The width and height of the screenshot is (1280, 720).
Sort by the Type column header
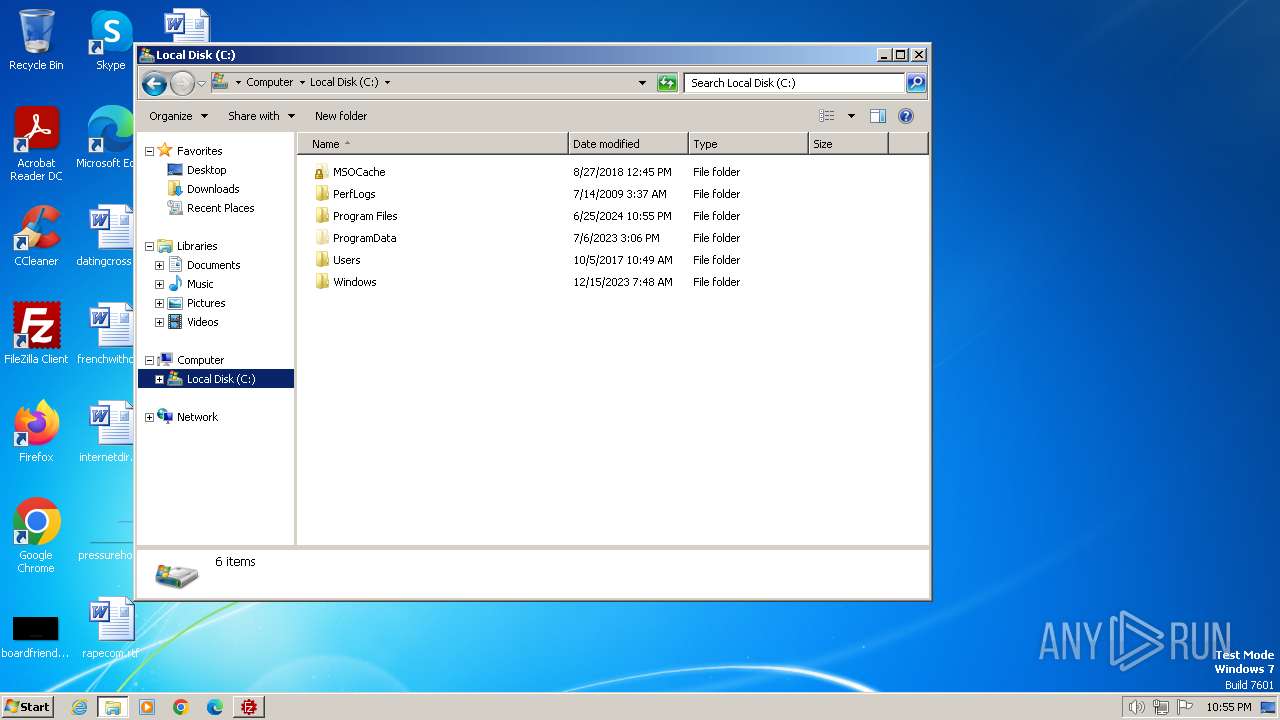[x=748, y=144]
